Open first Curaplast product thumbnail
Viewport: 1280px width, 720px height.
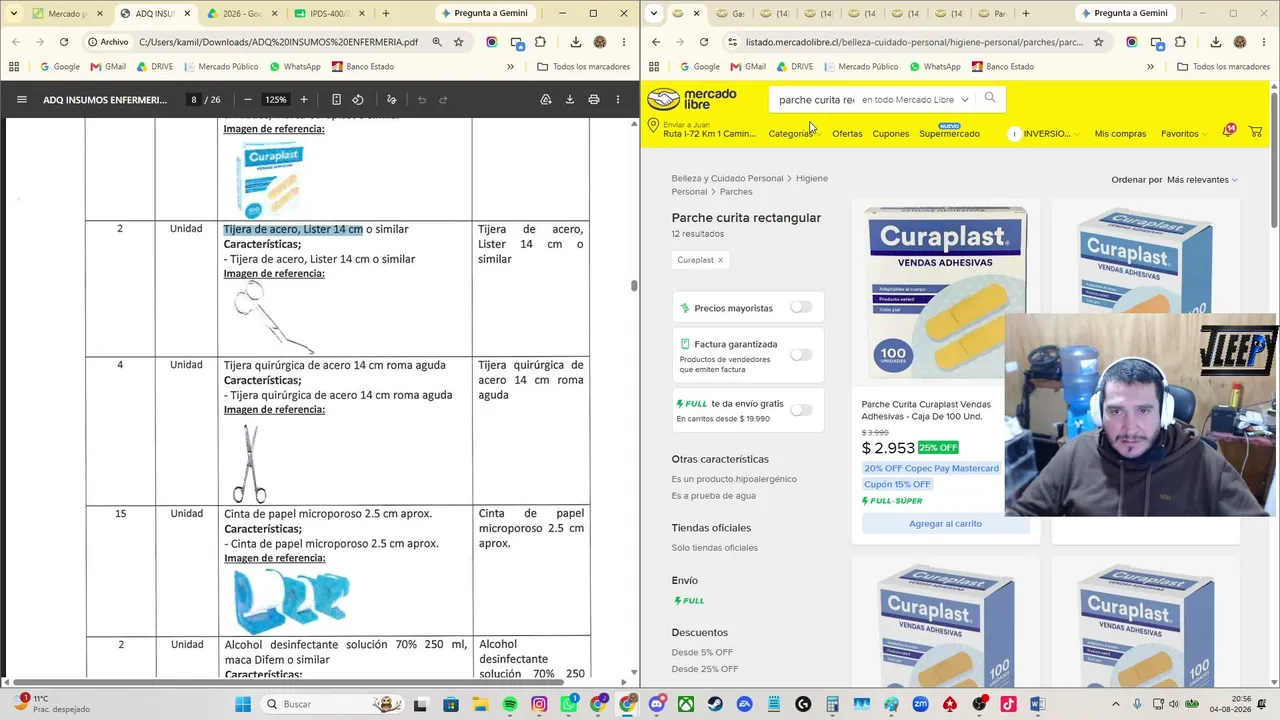[945, 292]
